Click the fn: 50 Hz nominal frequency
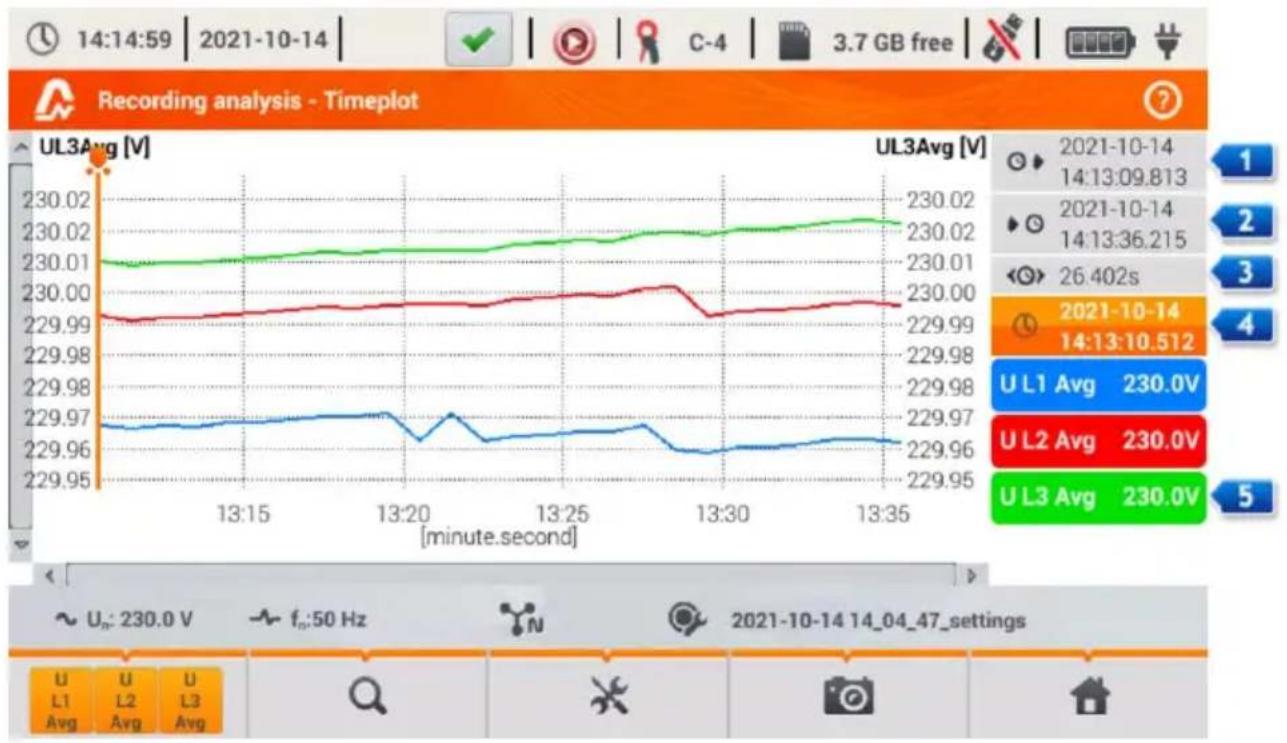The height and width of the screenshot is (743, 1287). [x=308, y=621]
